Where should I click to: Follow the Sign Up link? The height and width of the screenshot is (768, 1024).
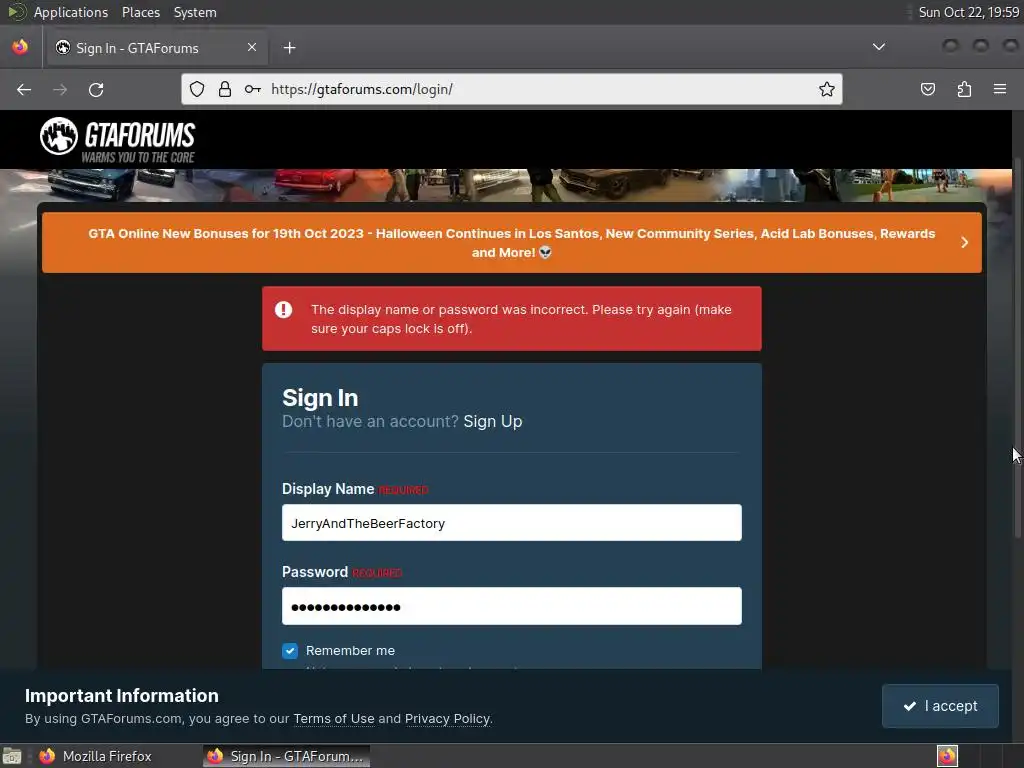(492, 421)
